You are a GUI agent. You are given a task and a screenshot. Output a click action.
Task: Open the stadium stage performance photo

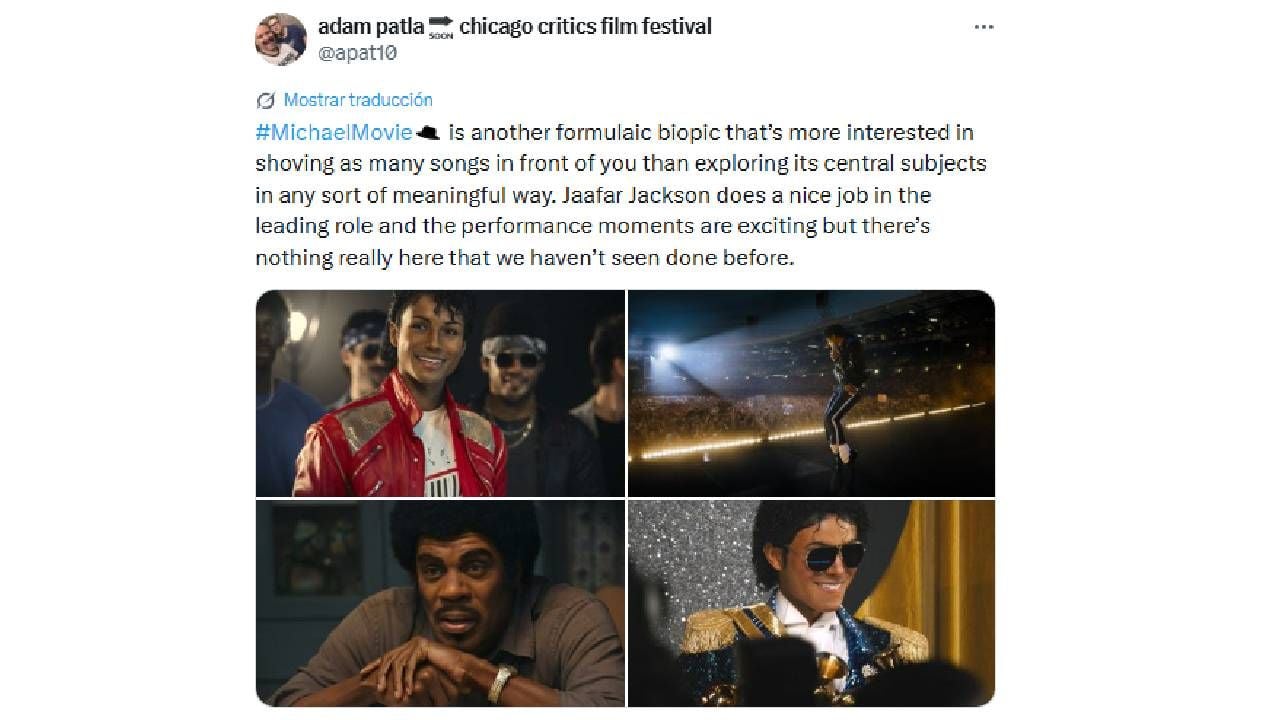click(811, 393)
